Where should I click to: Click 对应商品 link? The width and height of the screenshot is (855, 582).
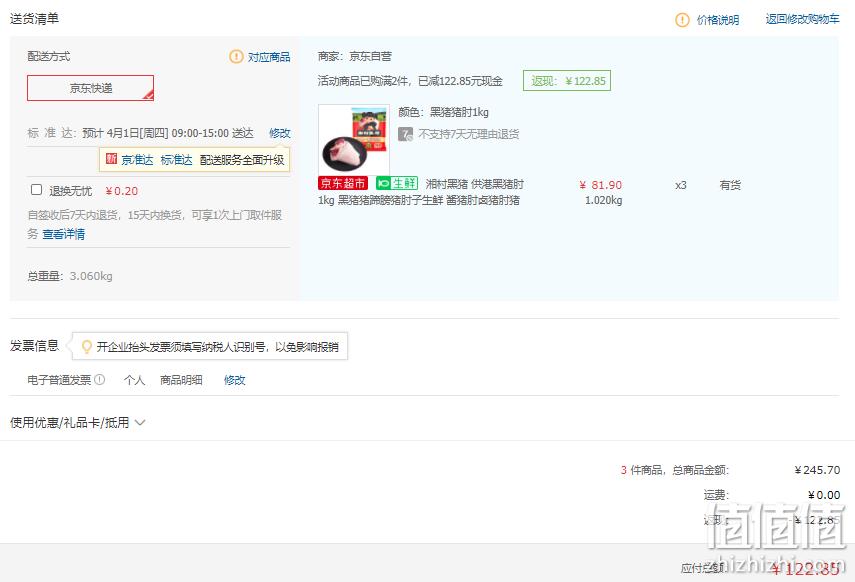[269, 57]
